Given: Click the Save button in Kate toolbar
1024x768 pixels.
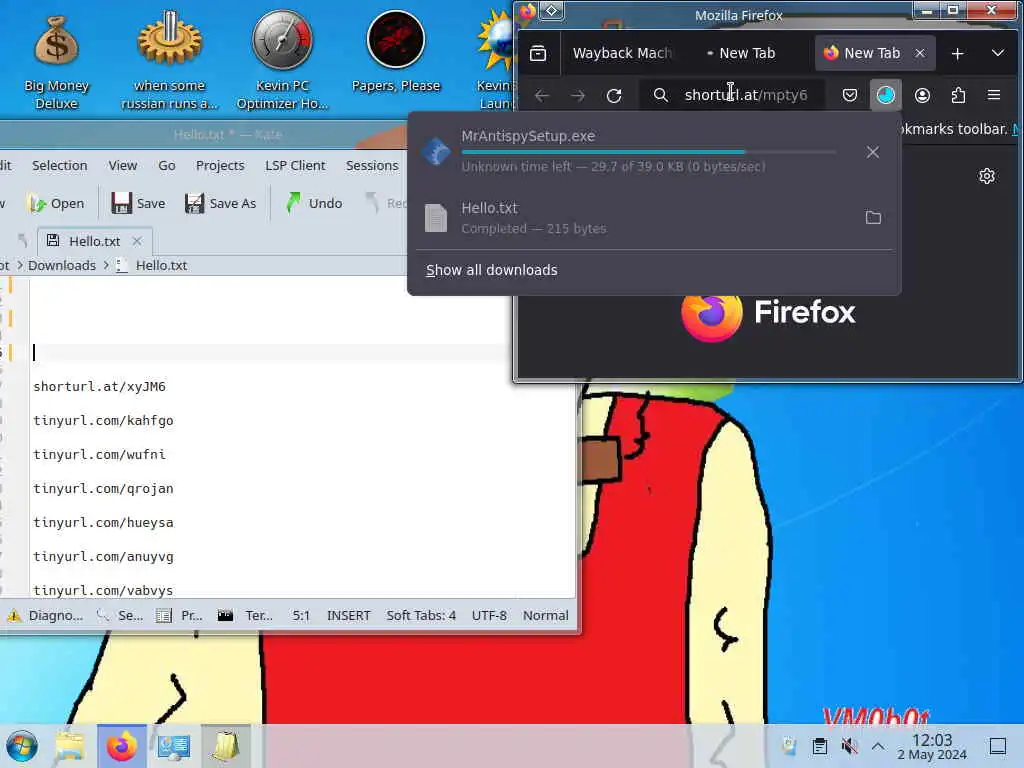Looking at the screenshot, I should (x=138, y=204).
